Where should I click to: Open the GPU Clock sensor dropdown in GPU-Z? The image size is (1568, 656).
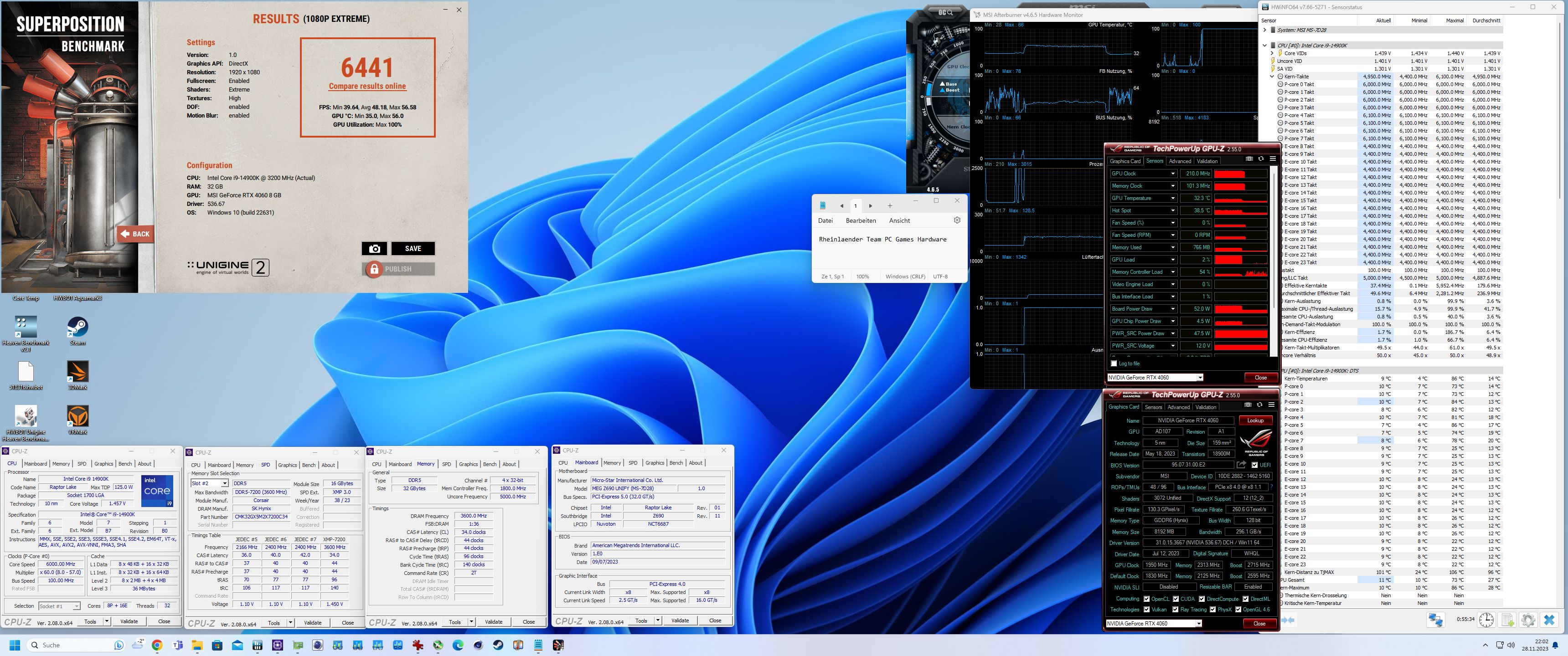click(x=1172, y=174)
